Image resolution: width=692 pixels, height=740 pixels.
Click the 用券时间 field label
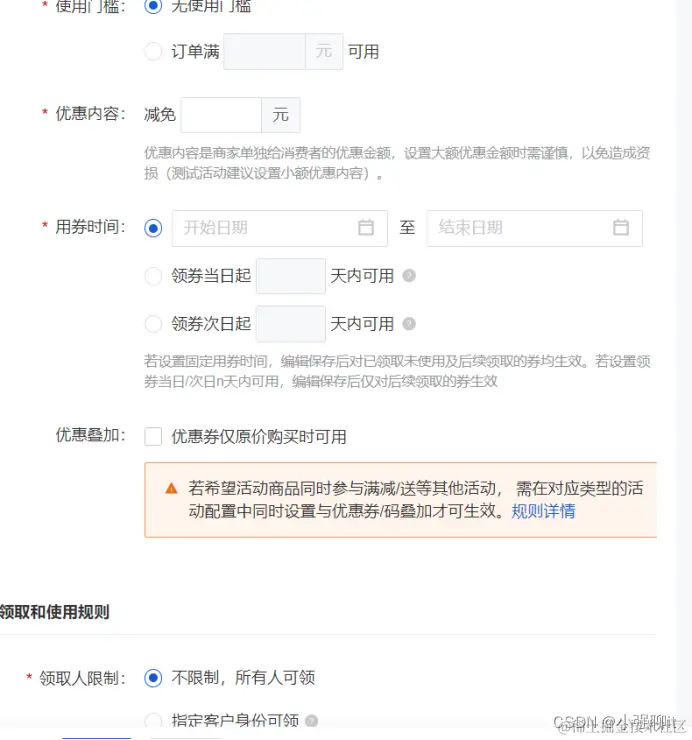(x=90, y=227)
